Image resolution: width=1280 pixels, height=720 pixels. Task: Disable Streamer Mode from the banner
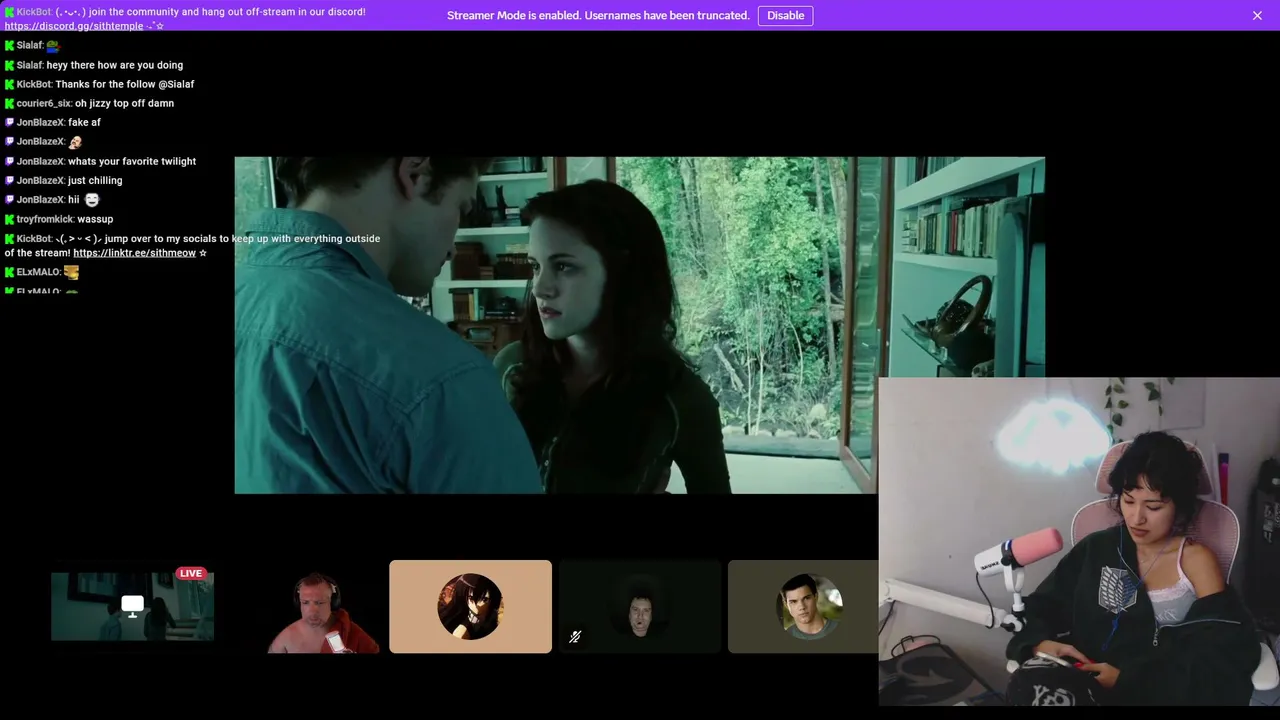(785, 16)
